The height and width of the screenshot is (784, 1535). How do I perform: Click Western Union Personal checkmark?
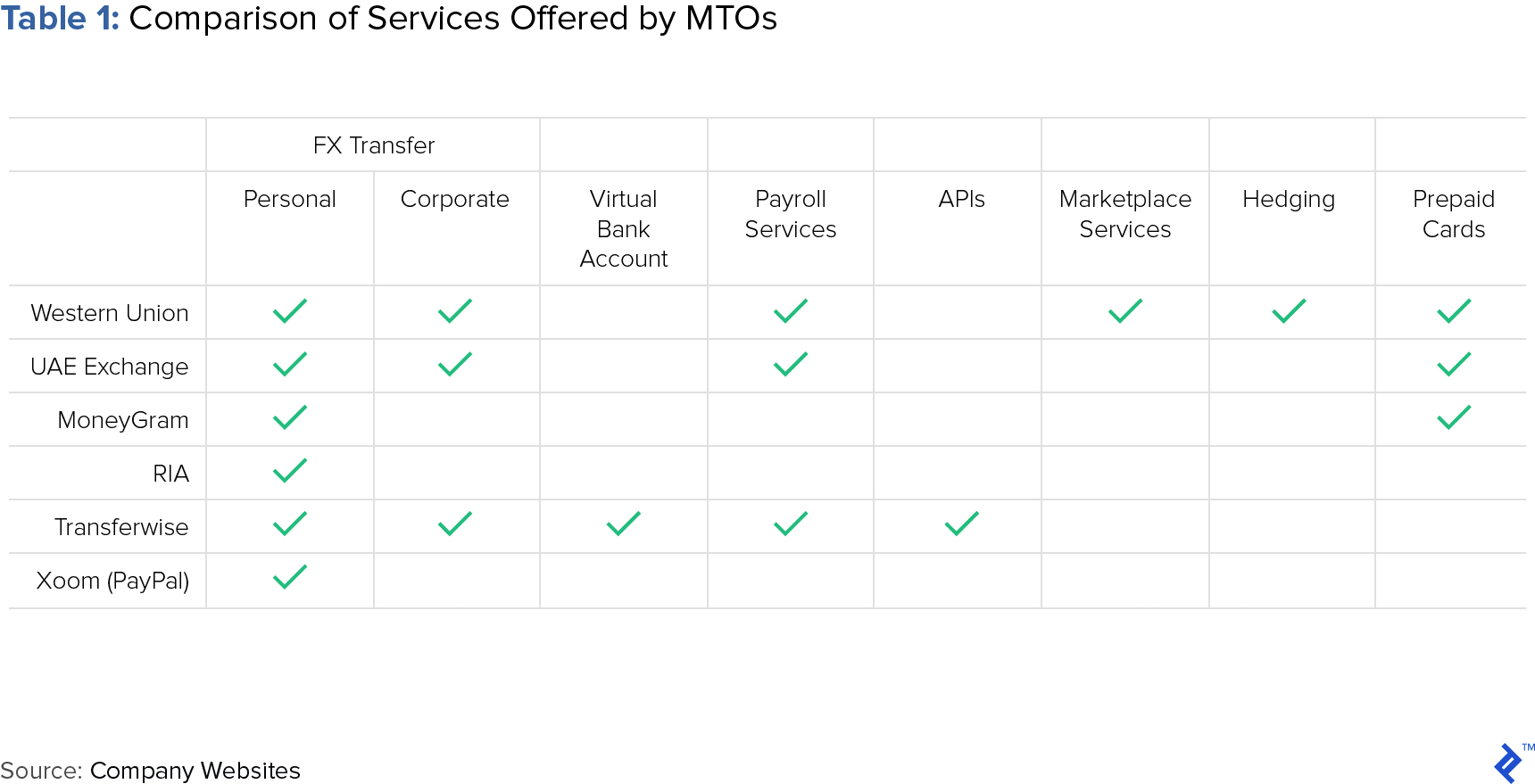pyautogui.click(x=290, y=310)
